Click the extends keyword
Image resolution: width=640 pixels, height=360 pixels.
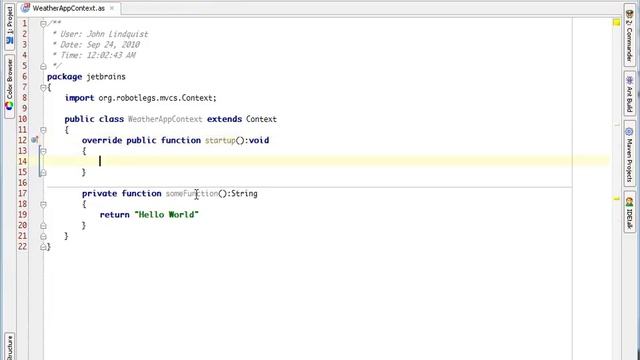click(224, 119)
